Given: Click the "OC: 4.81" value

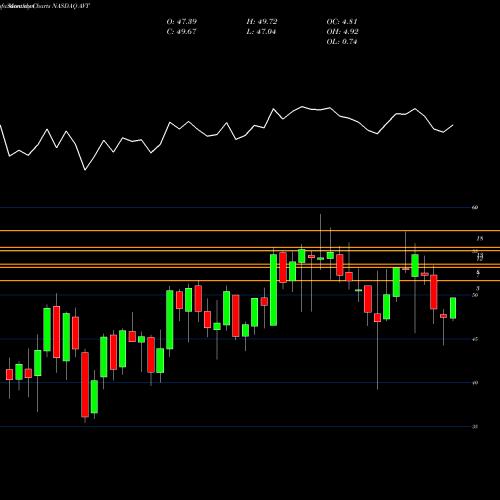Looking at the screenshot, I should point(342,22).
